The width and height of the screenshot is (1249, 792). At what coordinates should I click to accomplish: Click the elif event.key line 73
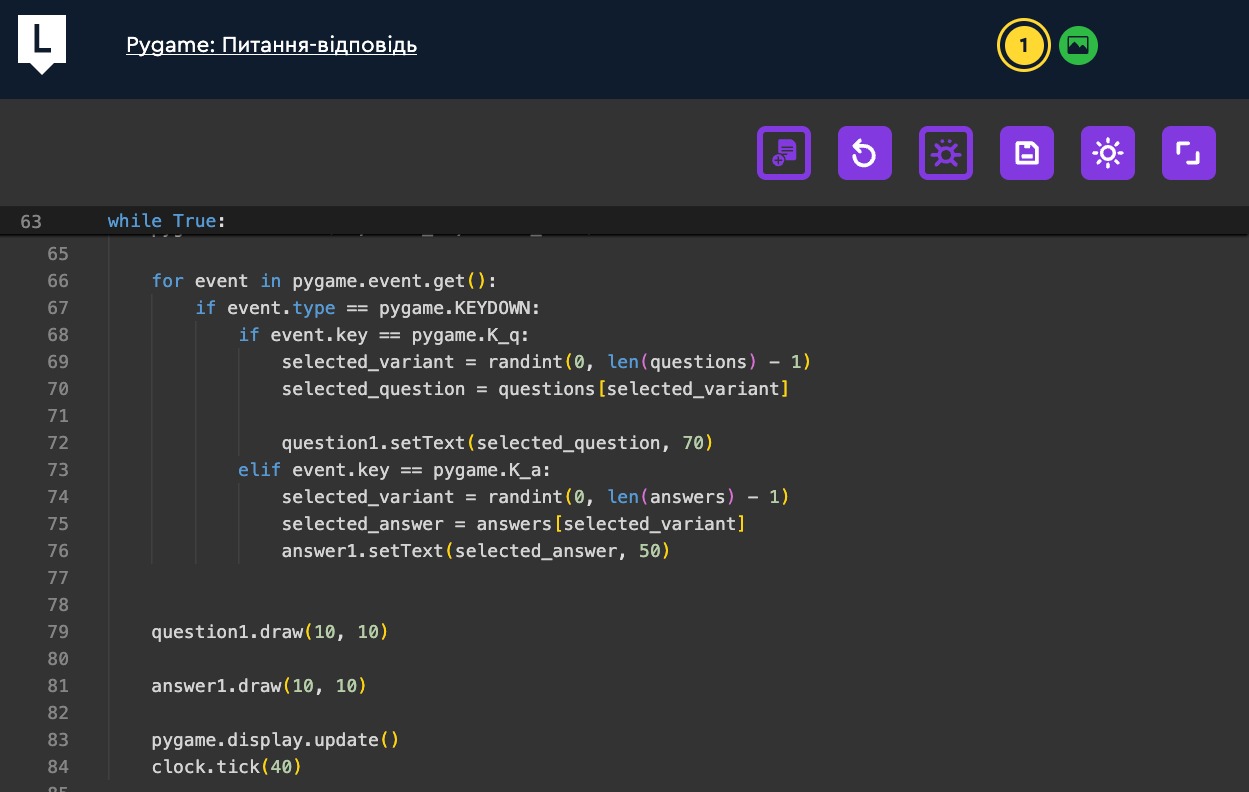(394, 470)
